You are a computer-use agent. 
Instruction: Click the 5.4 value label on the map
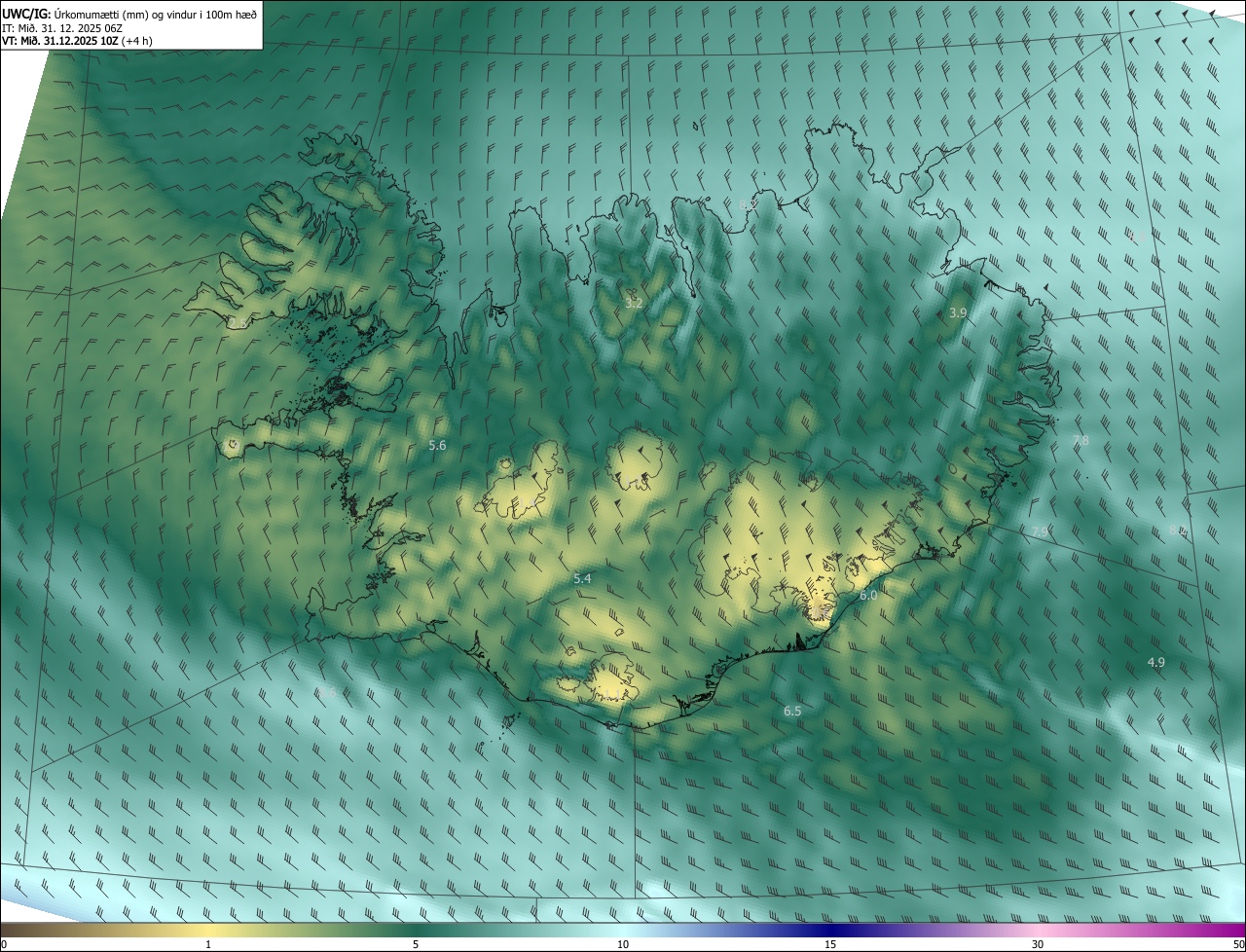(582, 579)
